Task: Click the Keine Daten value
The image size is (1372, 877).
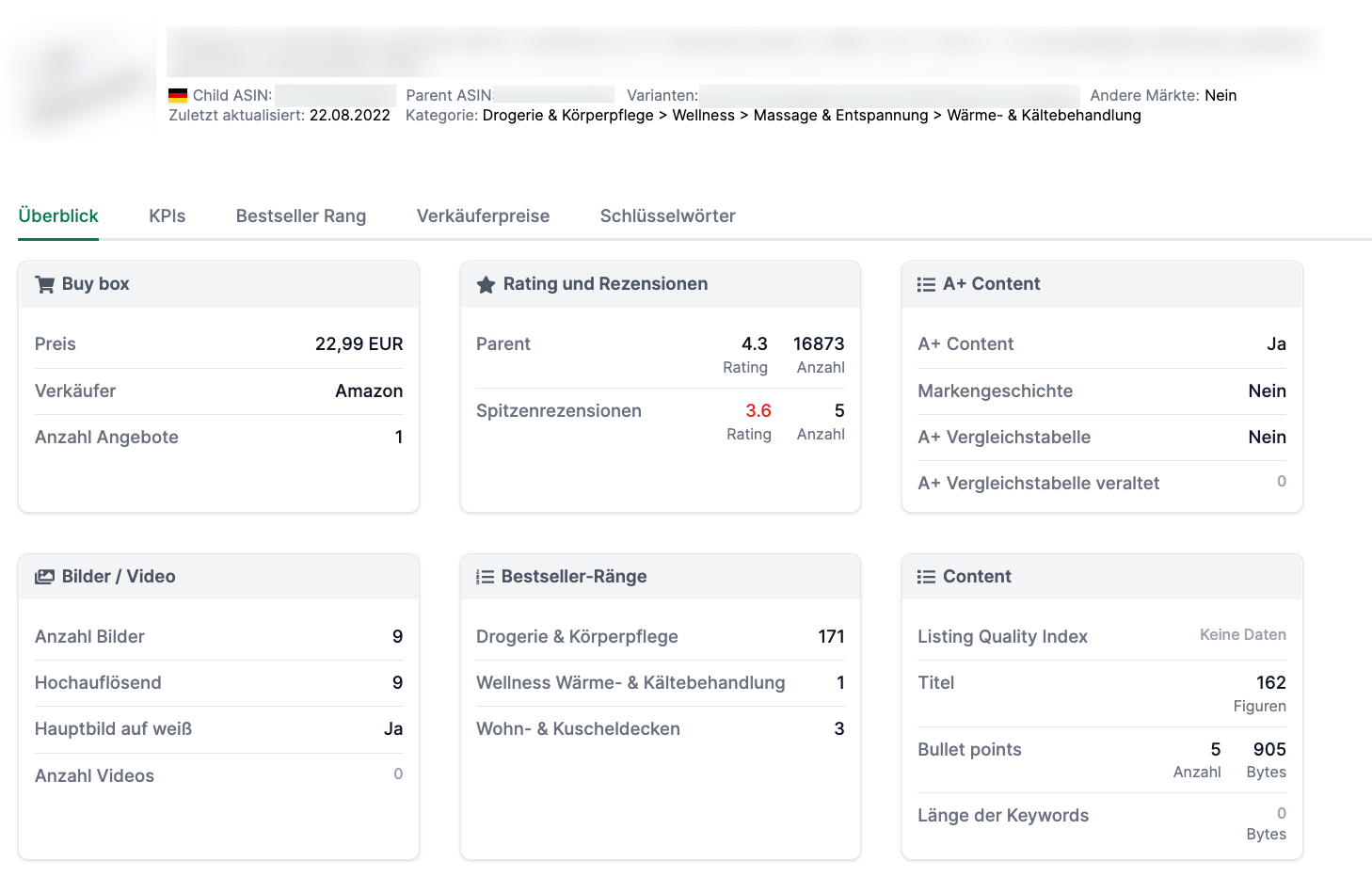Action: 1243,635
